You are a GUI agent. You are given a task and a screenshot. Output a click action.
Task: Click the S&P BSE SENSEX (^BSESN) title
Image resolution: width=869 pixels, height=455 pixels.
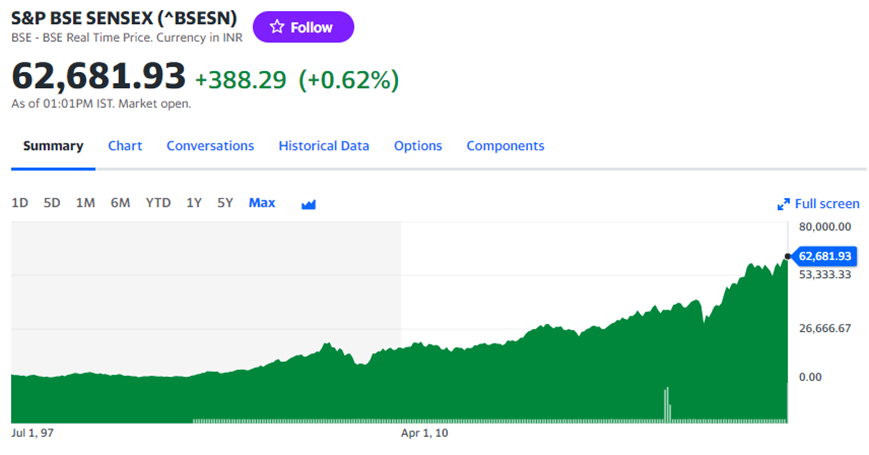pos(124,18)
